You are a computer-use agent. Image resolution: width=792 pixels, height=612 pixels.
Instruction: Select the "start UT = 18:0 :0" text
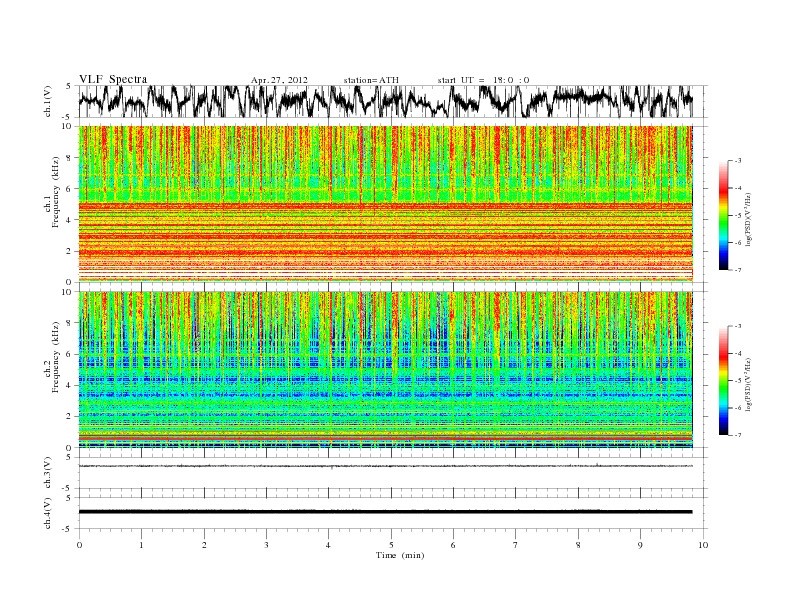coord(483,80)
